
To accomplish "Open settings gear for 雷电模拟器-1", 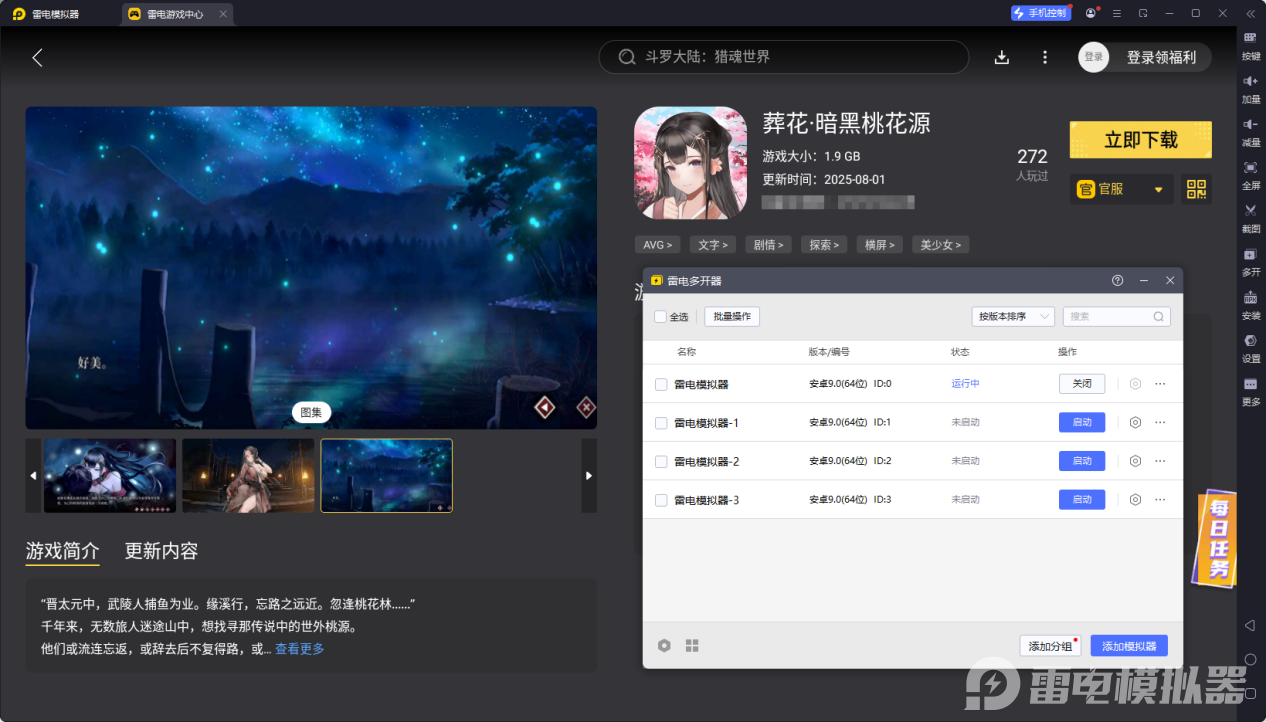I will pyautogui.click(x=1135, y=422).
